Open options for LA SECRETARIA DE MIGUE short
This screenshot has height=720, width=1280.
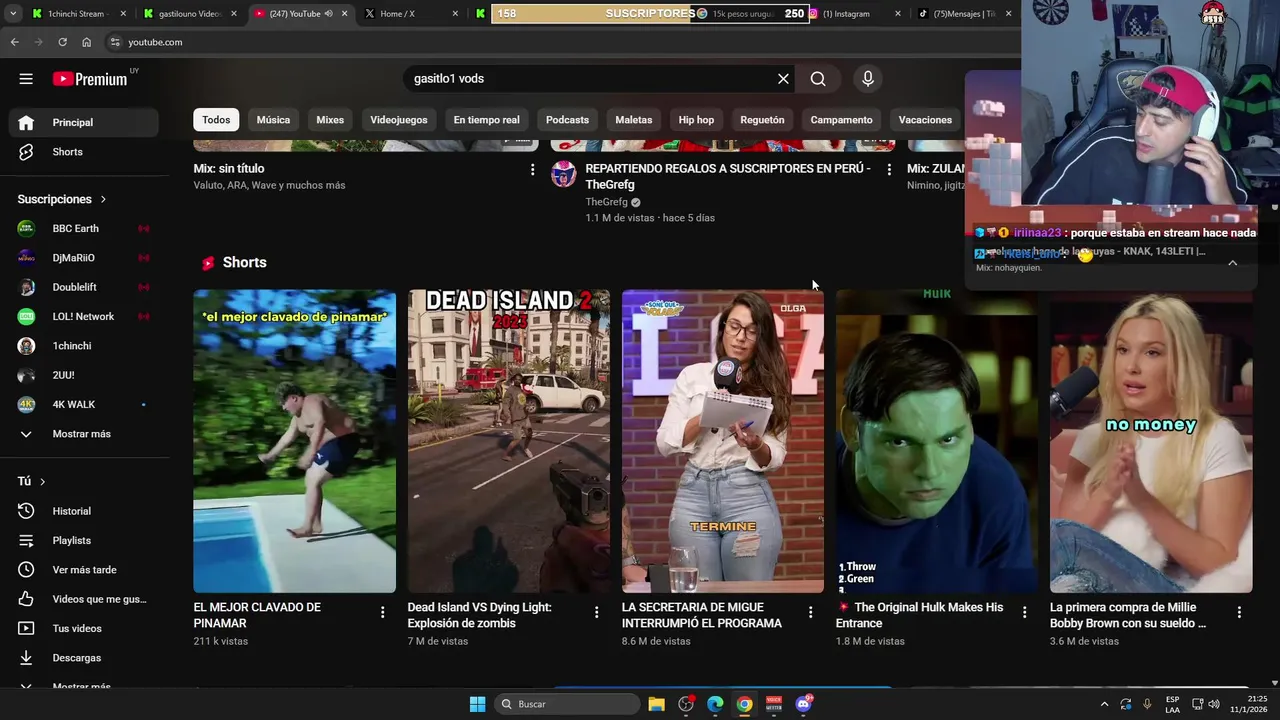tap(810, 612)
